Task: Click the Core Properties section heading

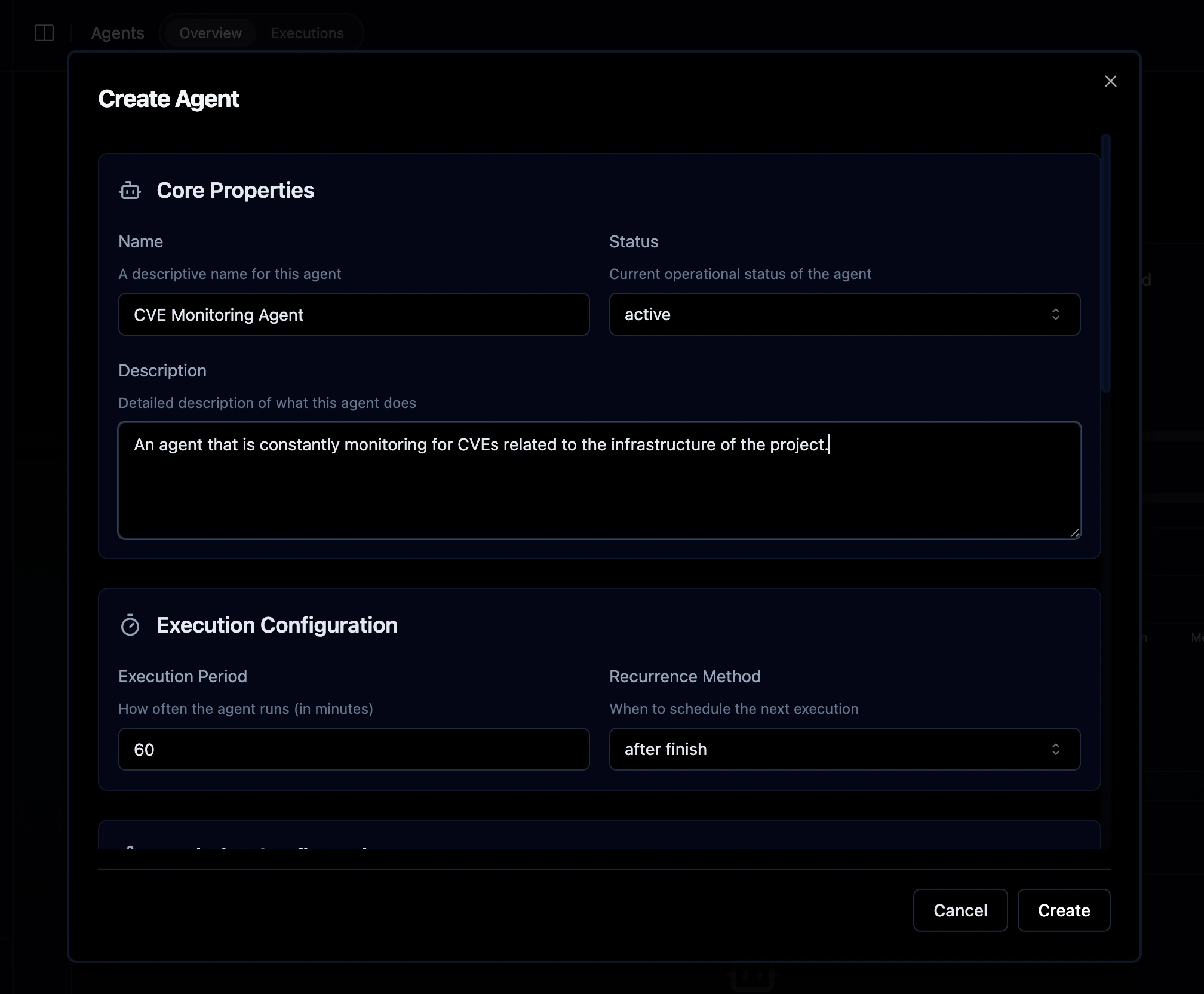Action: (235, 191)
